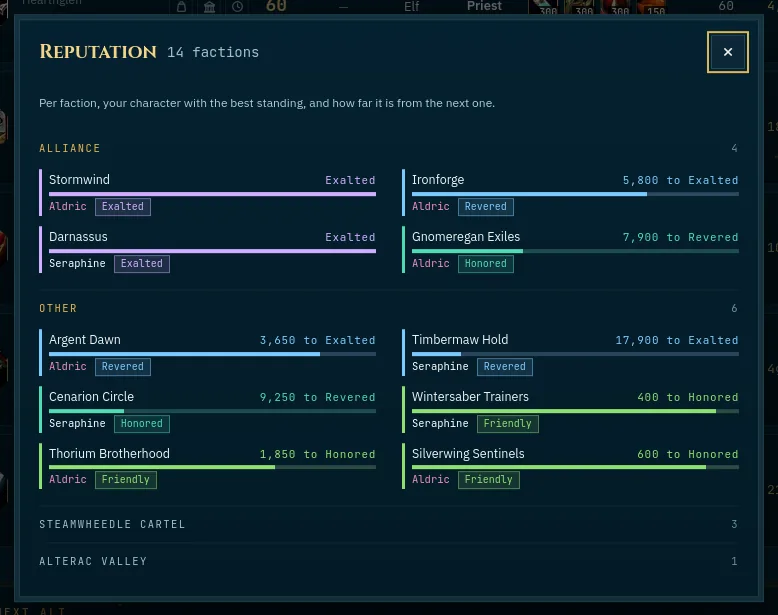The image size is (778, 615).
Task: Open the Ironforge faction row
Action: [x=570, y=193]
